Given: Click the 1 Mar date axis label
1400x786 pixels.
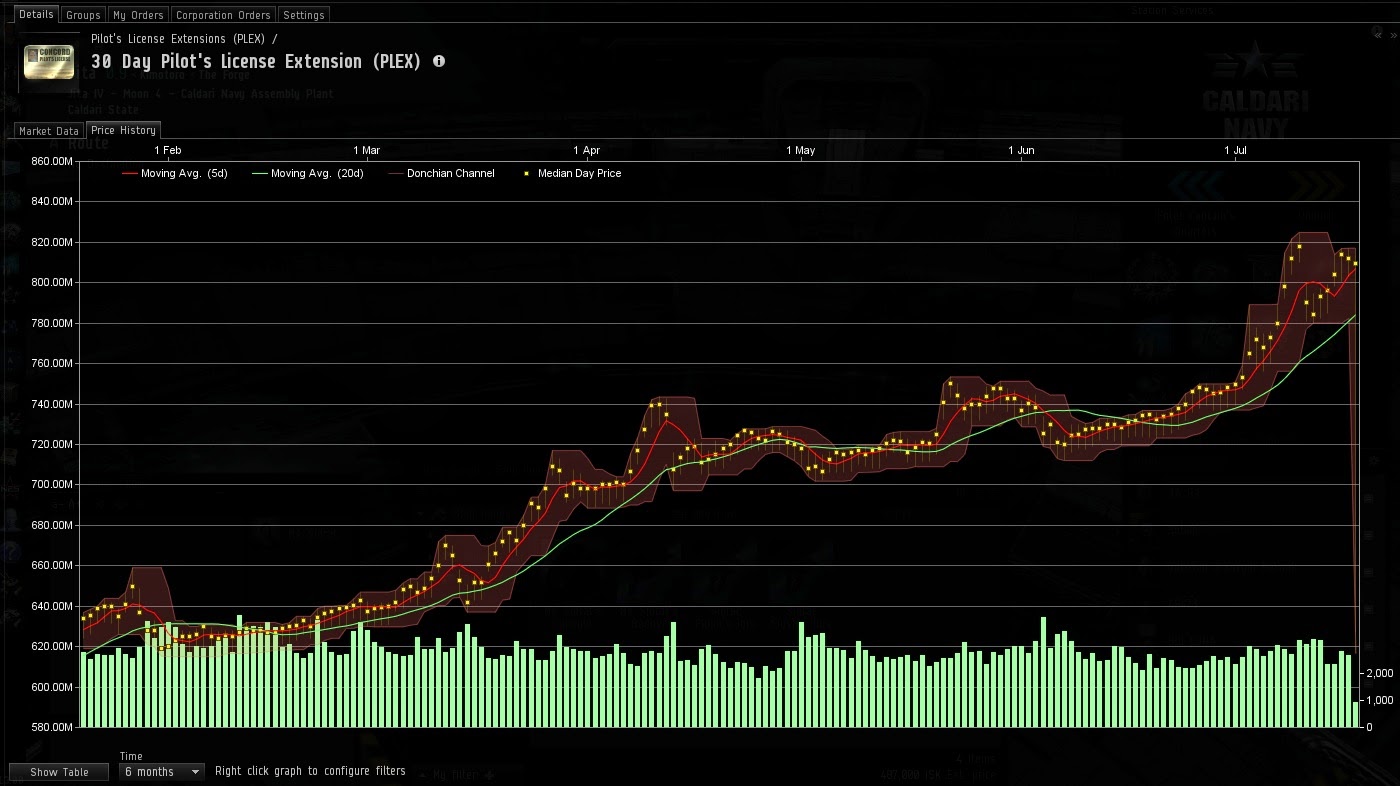Looking at the screenshot, I should click(366, 150).
